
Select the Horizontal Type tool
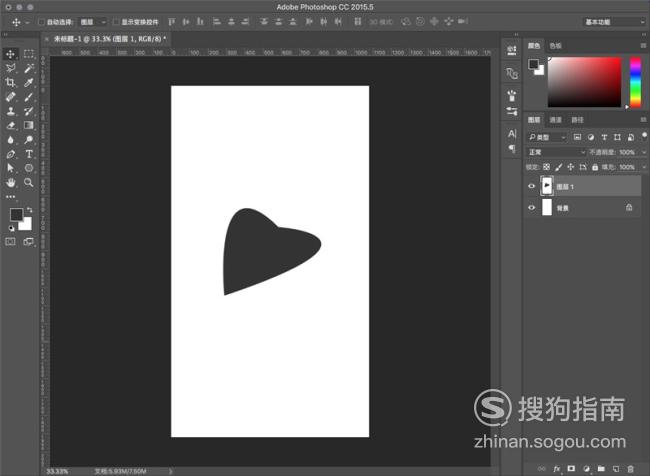[x=29, y=154]
